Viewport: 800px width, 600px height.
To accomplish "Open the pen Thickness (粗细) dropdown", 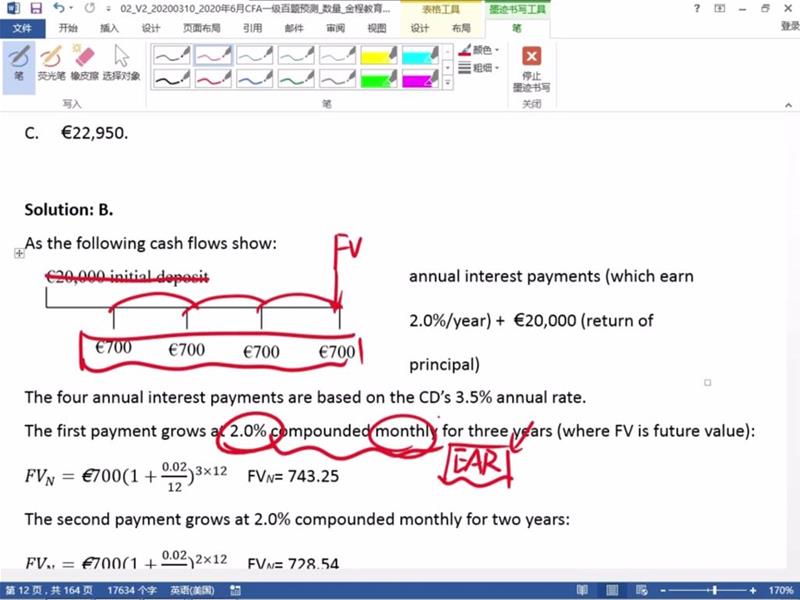I will (x=479, y=67).
